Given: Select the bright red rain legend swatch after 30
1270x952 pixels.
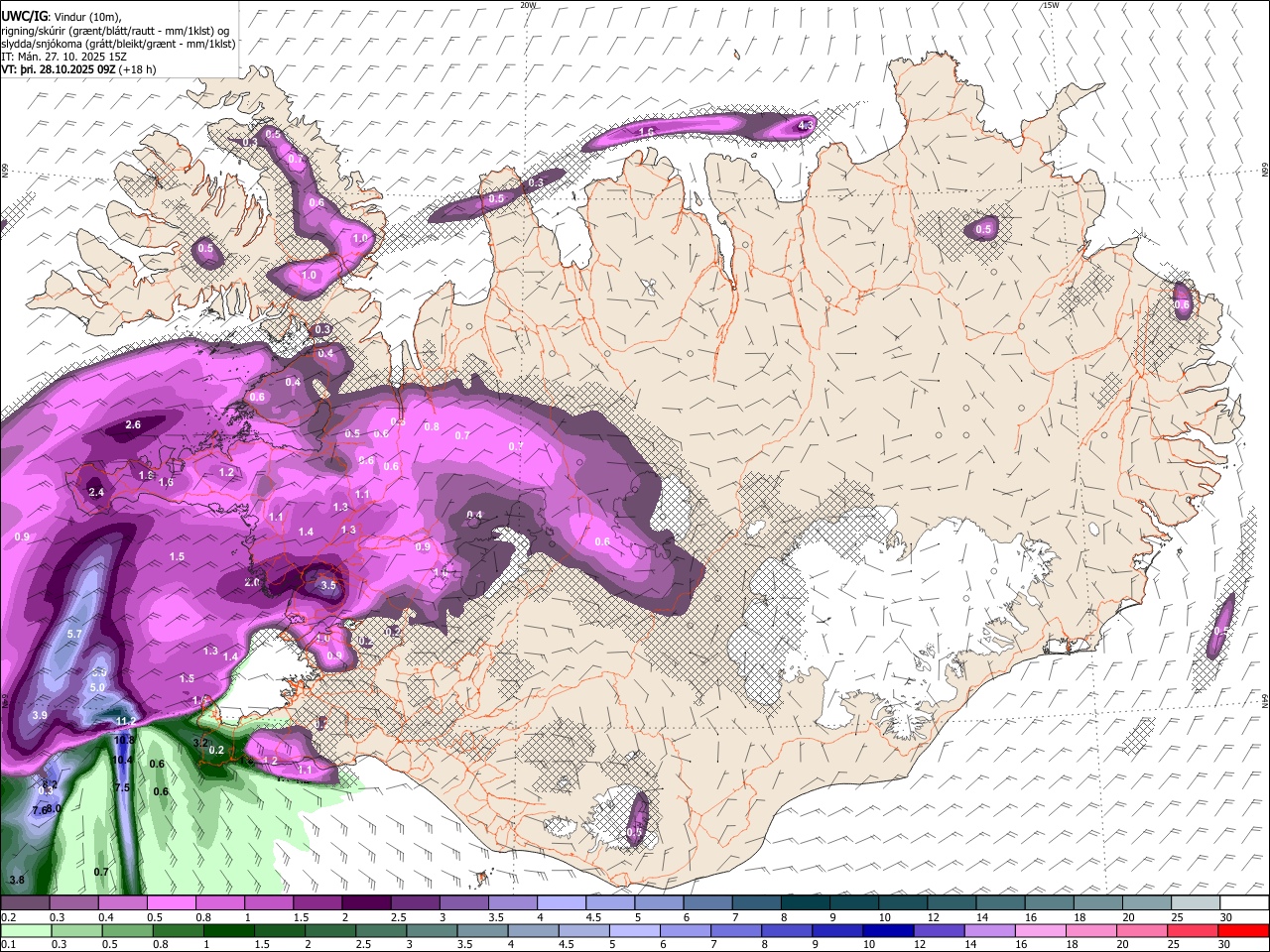Looking at the screenshot, I should pos(1244,931).
